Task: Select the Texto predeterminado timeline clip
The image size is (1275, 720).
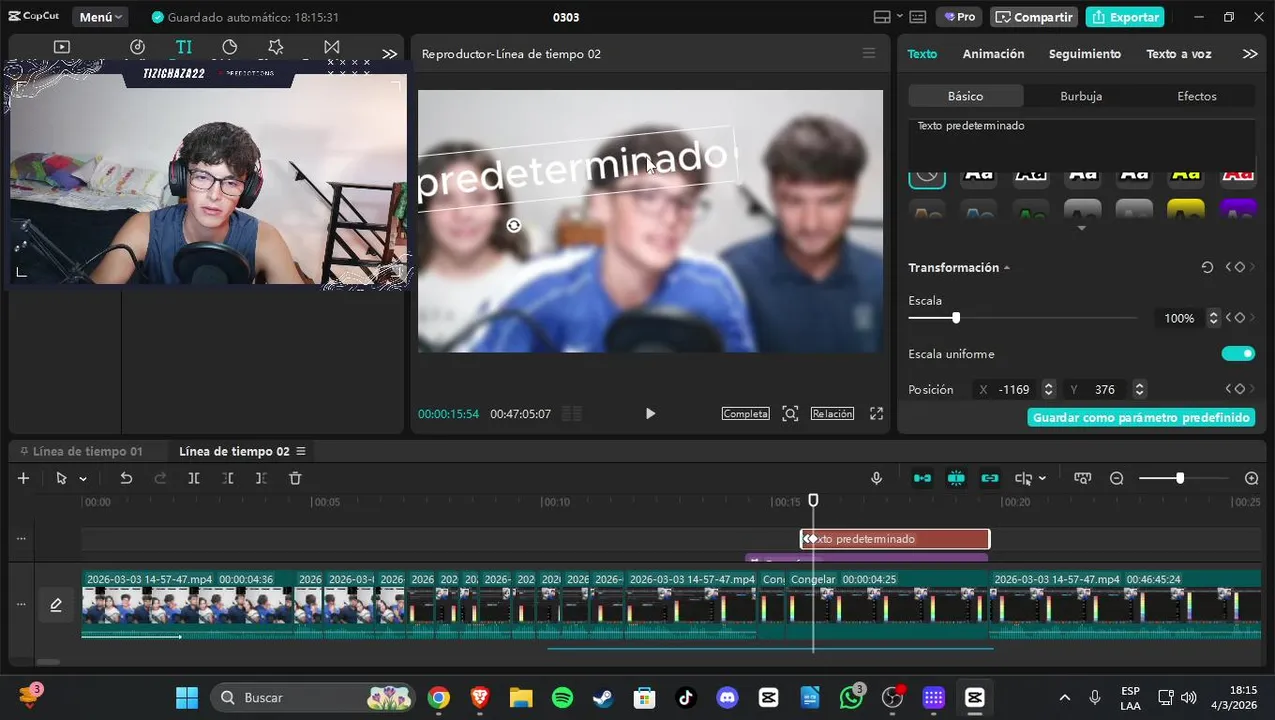Action: click(895, 539)
